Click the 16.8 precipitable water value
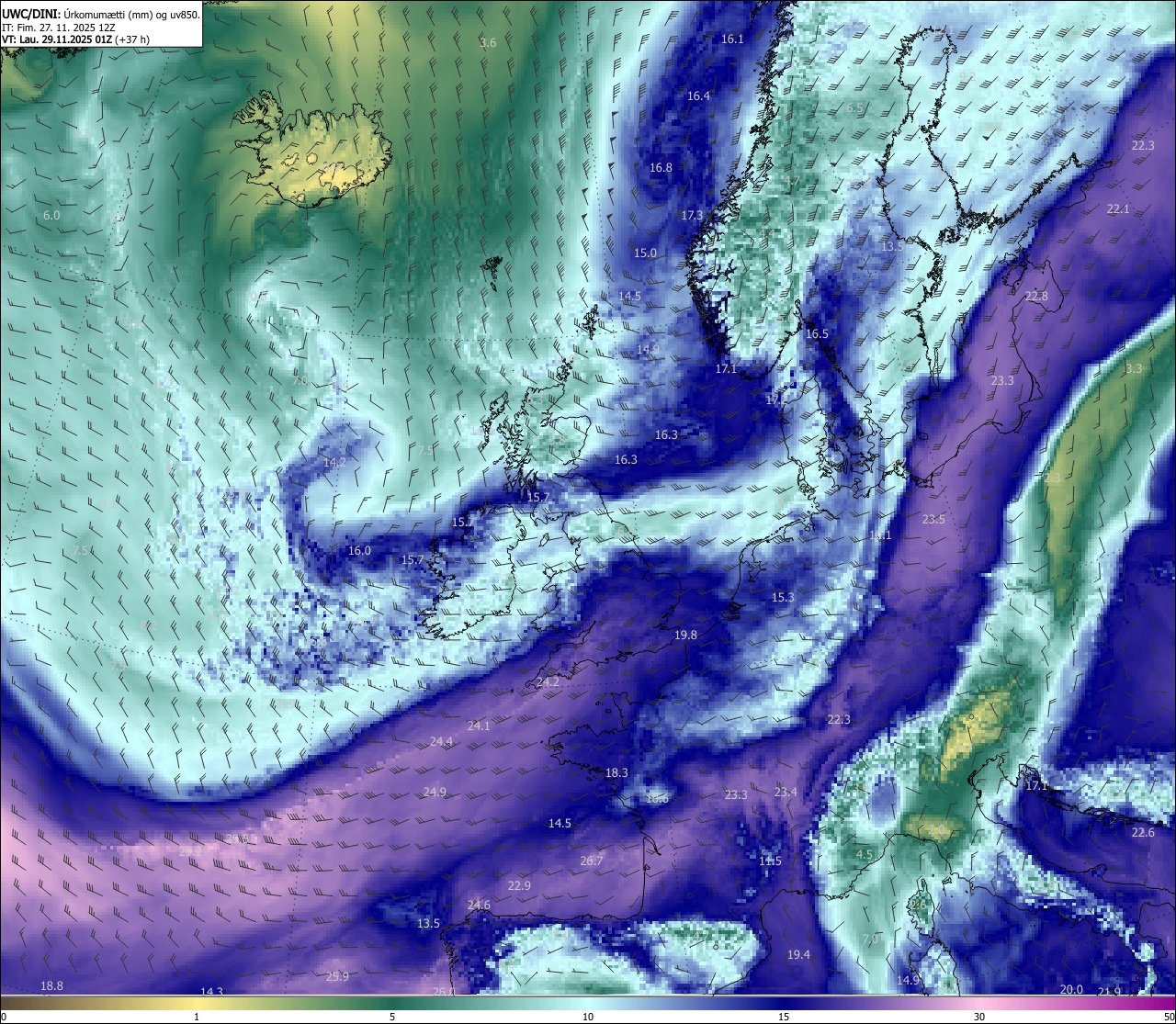The width and height of the screenshot is (1176, 1024). coord(661,168)
